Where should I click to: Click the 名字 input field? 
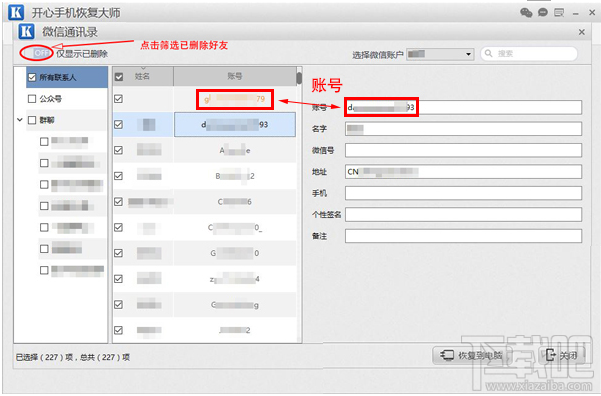point(463,129)
